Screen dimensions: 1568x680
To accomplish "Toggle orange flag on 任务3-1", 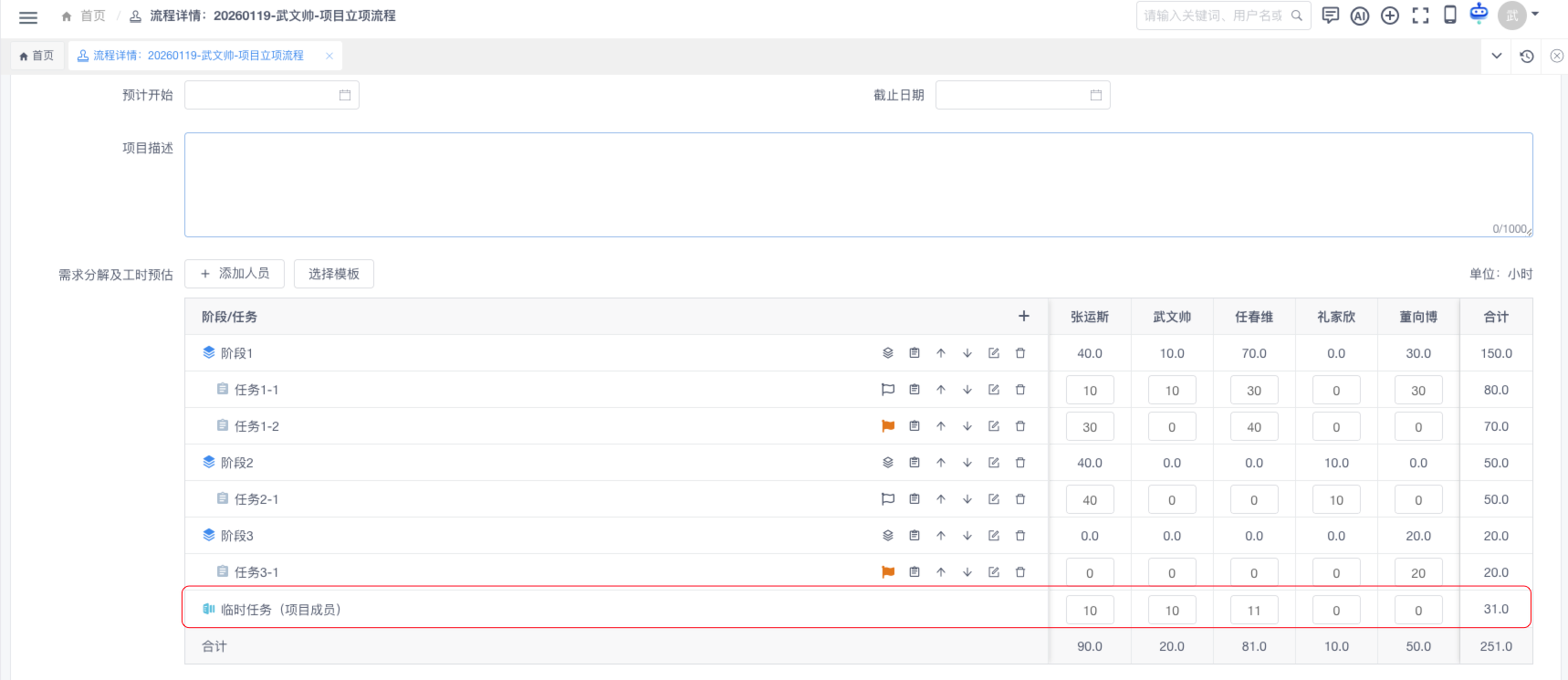I will (888, 572).
